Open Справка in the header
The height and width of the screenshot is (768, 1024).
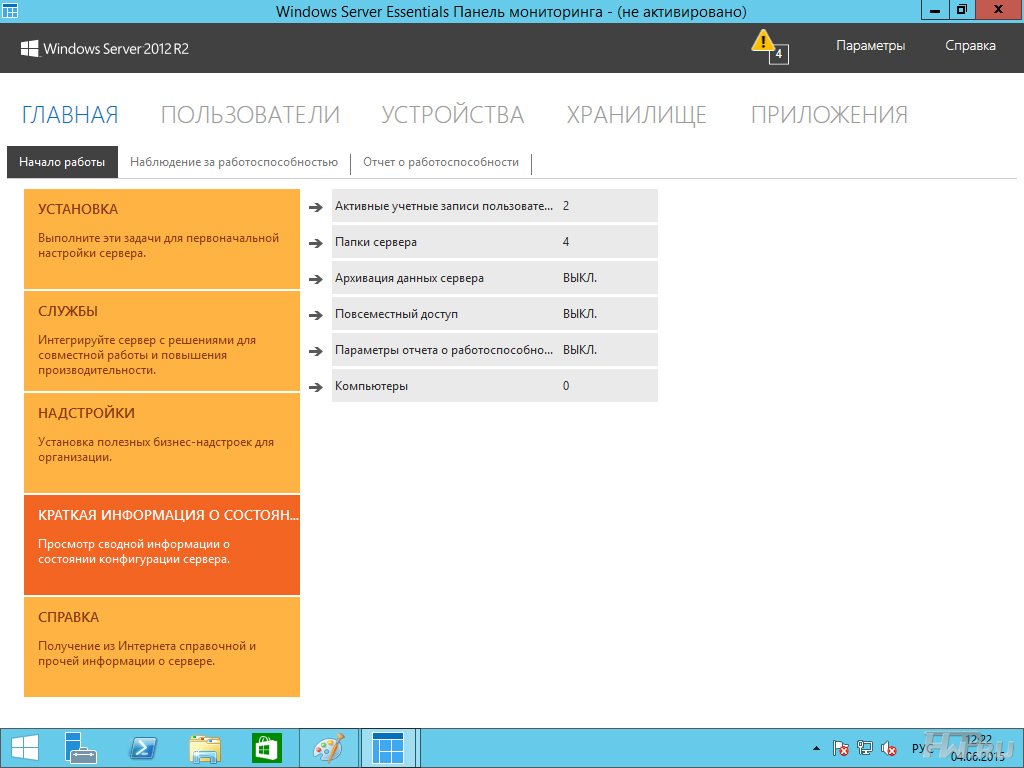pos(970,46)
